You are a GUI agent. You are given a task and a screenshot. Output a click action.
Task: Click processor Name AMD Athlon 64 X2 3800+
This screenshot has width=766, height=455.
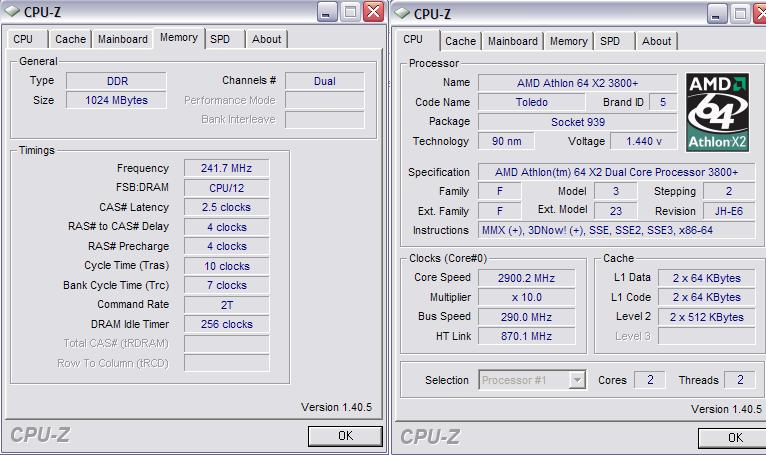point(577,83)
